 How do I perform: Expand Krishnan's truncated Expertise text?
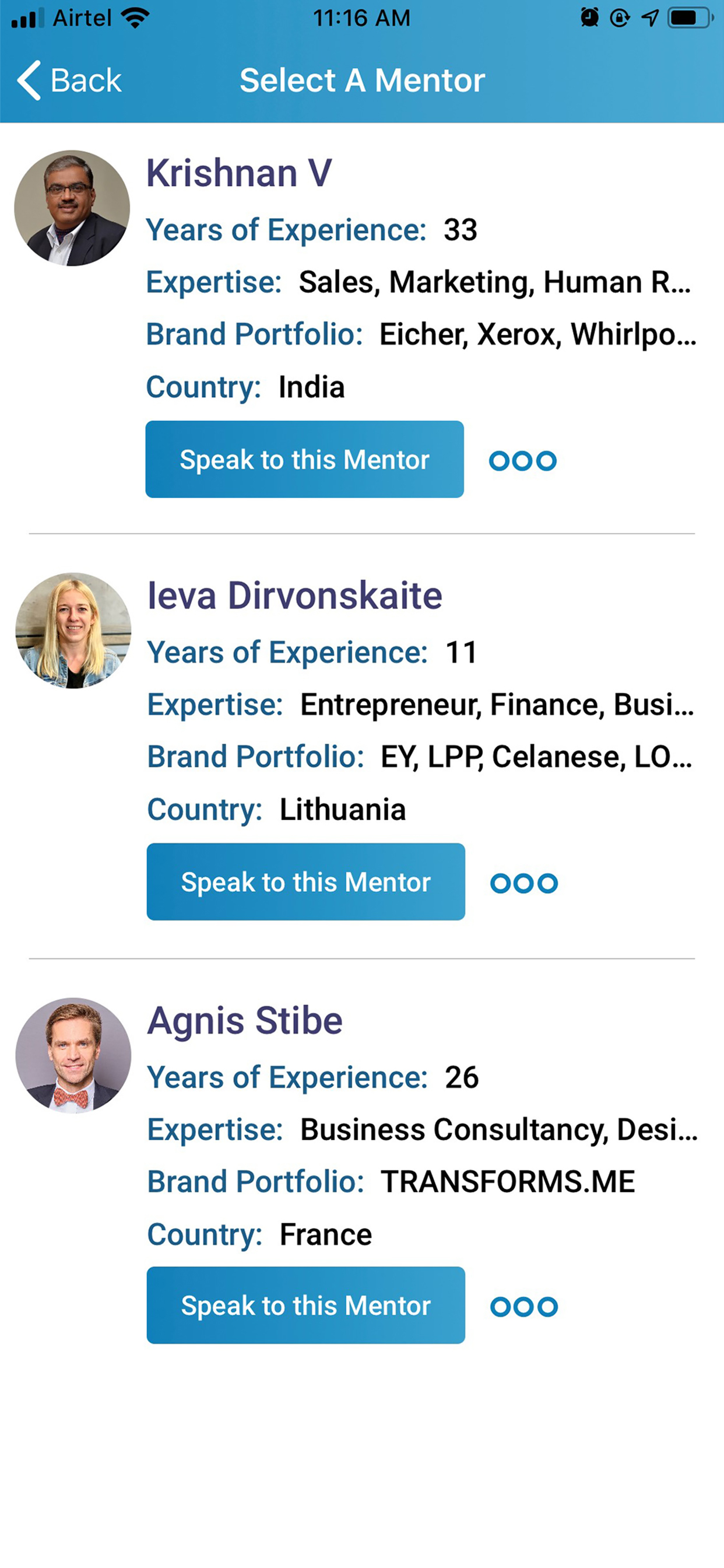(495, 282)
